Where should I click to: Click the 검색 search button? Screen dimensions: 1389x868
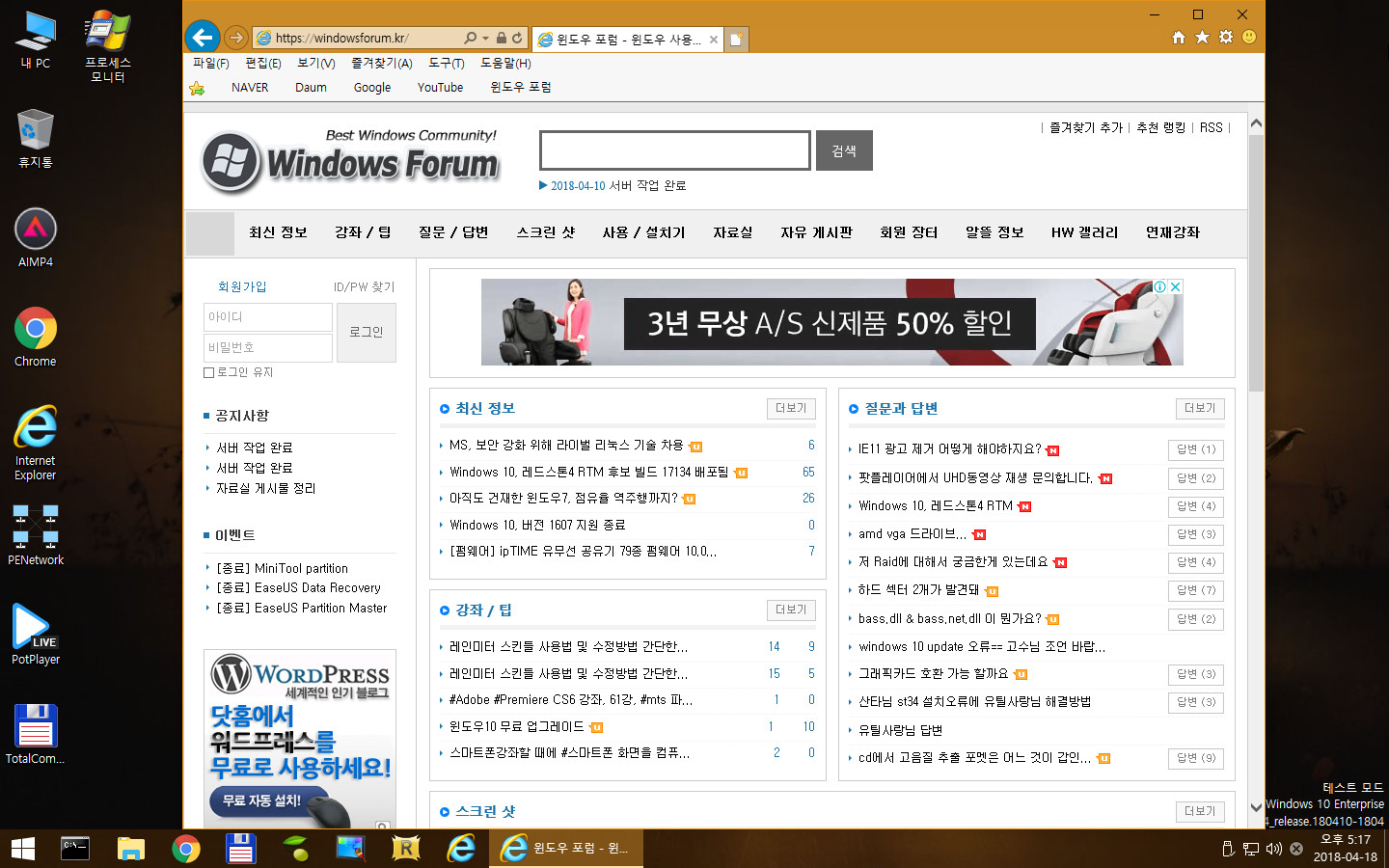click(844, 150)
